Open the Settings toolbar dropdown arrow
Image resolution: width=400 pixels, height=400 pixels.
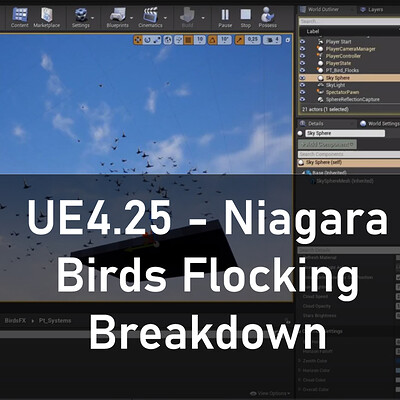tap(92, 18)
